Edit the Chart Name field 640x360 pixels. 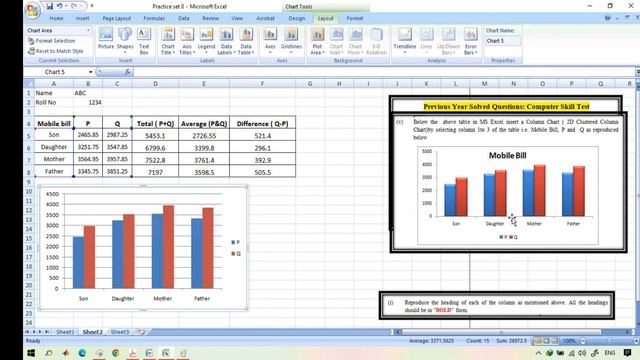click(x=503, y=41)
